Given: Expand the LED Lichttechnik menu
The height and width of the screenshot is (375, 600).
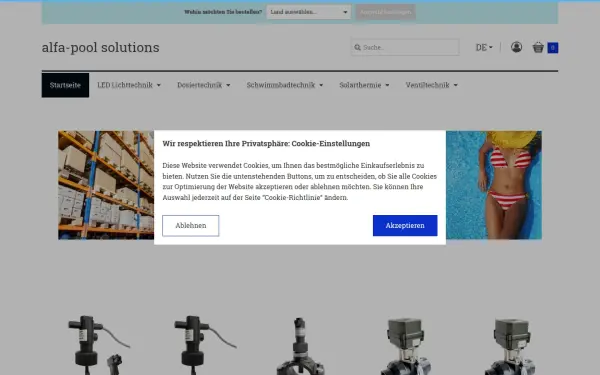Looking at the screenshot, I should [x=129, y=85].
